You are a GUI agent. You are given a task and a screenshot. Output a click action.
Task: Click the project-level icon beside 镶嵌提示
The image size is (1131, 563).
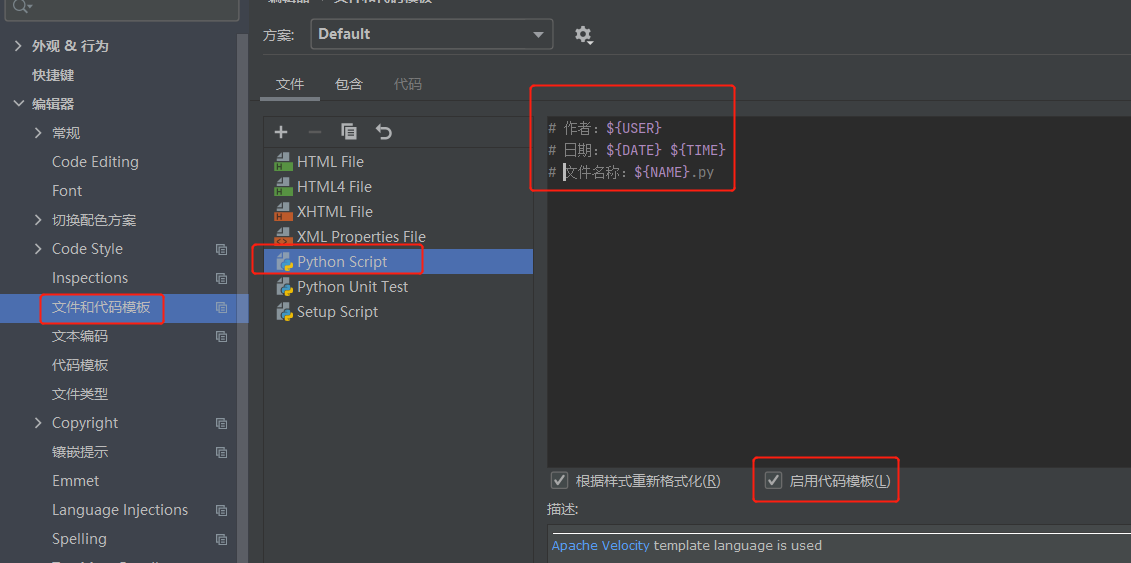click(221, 453)
